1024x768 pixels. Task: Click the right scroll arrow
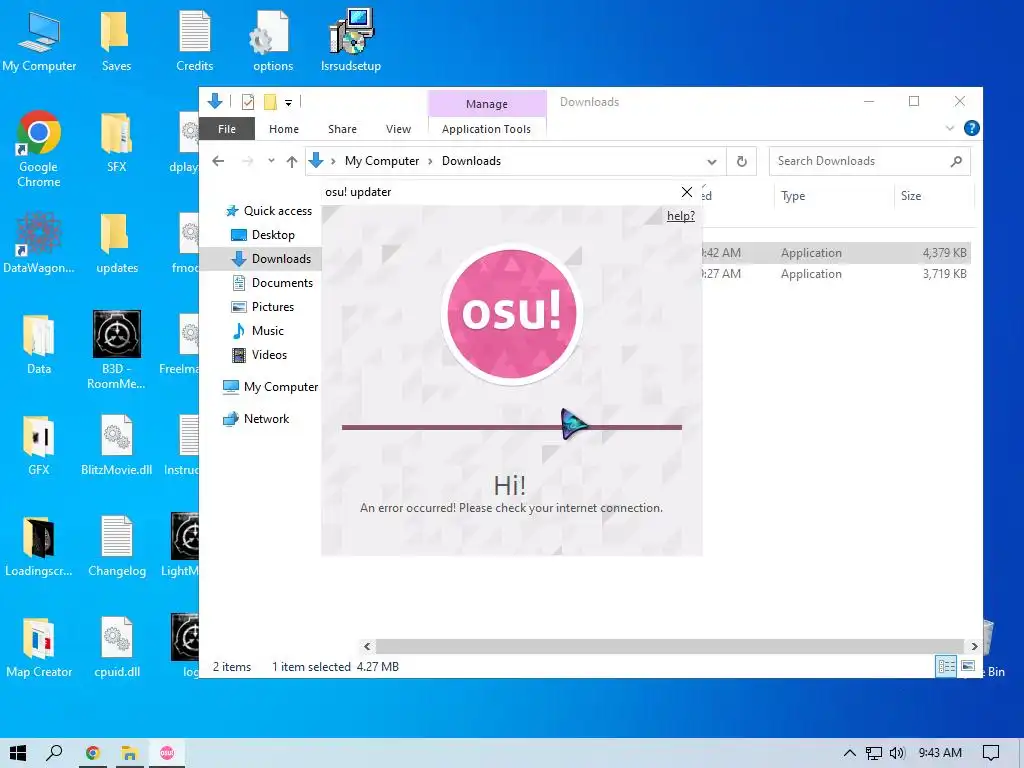(974, 647)
